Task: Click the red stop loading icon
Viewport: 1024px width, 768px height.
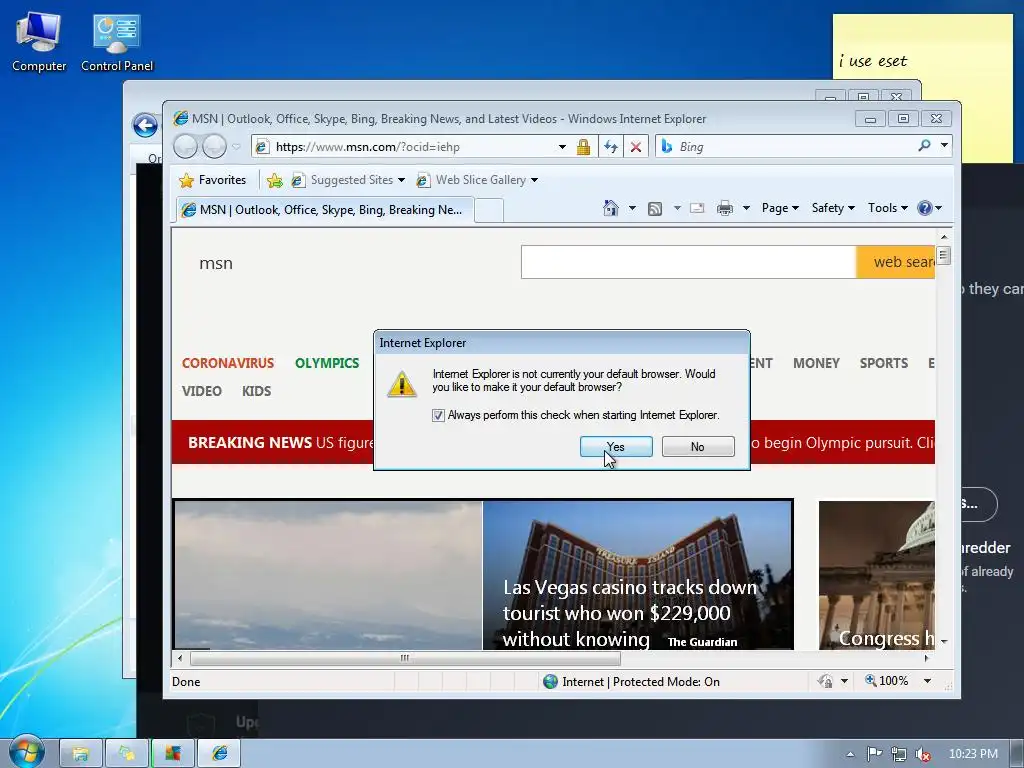Action: (635, 147)
